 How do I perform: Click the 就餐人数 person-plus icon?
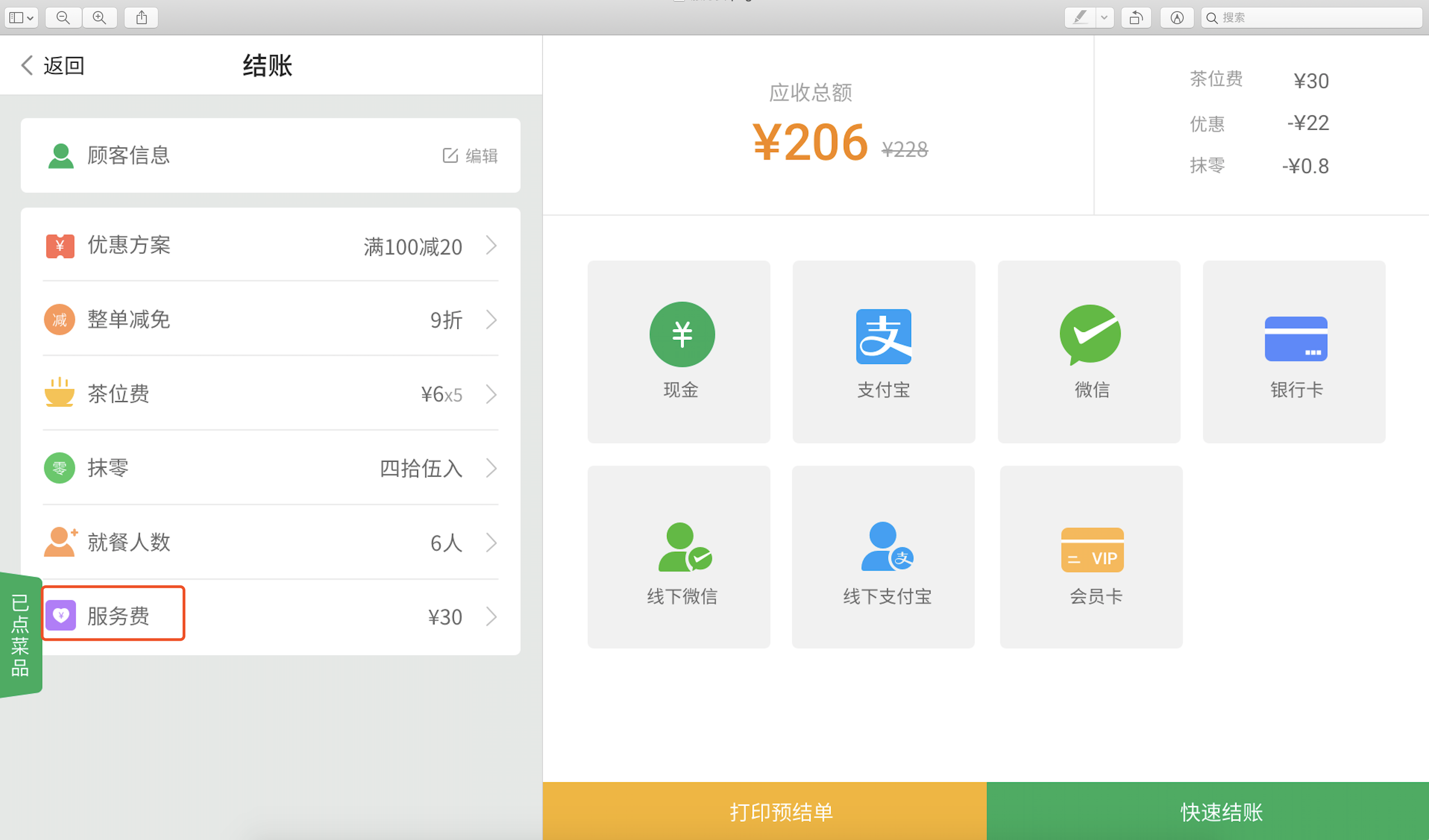pos(61,542)
